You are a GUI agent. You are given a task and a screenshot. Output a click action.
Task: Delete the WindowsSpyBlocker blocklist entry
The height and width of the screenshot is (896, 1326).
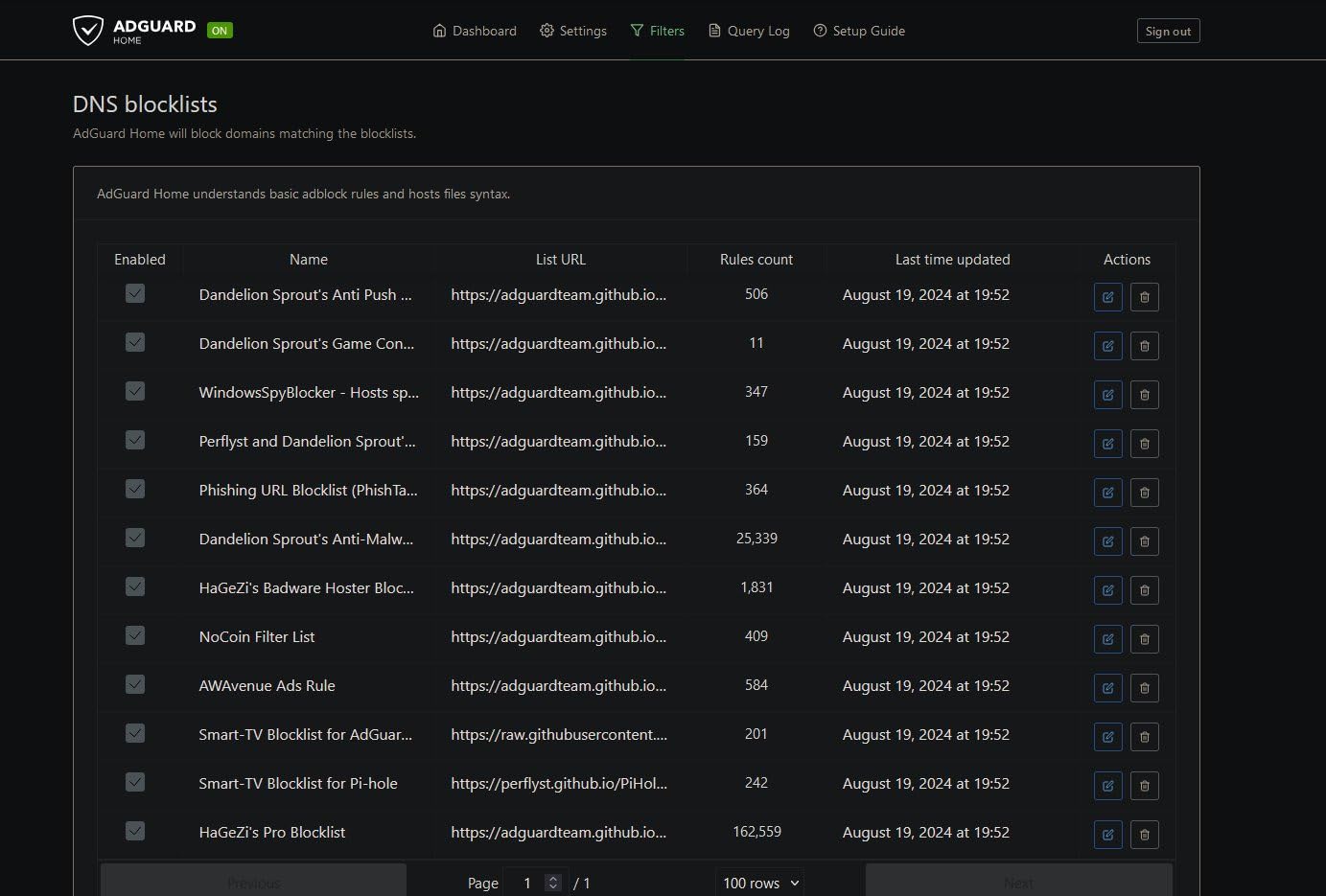point(1144,395)
